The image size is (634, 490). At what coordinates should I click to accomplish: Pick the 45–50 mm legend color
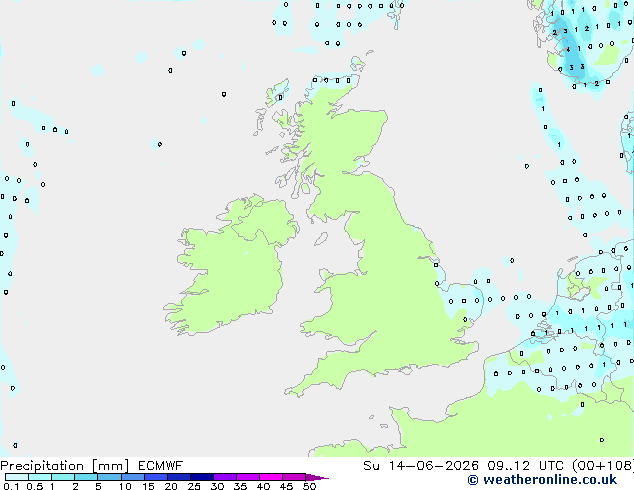pyautogui.click(x=294, y=477)
